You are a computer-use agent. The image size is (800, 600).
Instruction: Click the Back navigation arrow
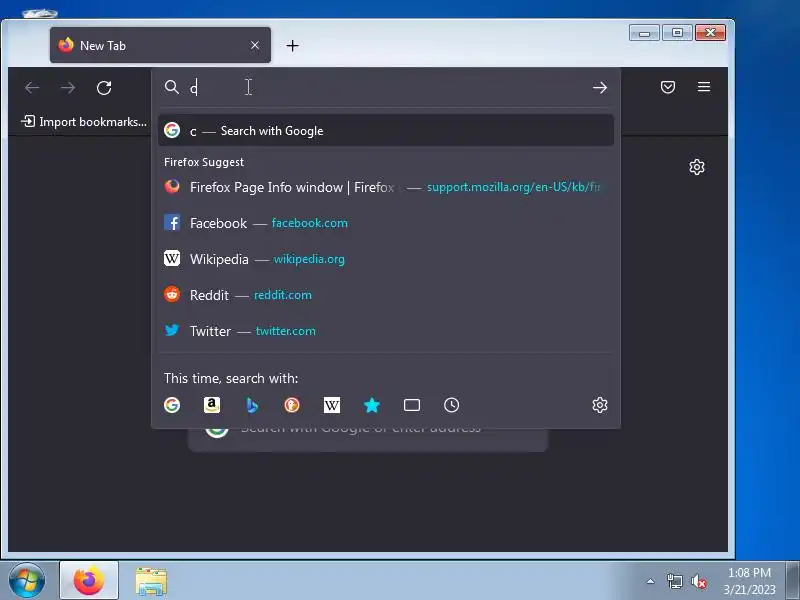click(32, 88)
